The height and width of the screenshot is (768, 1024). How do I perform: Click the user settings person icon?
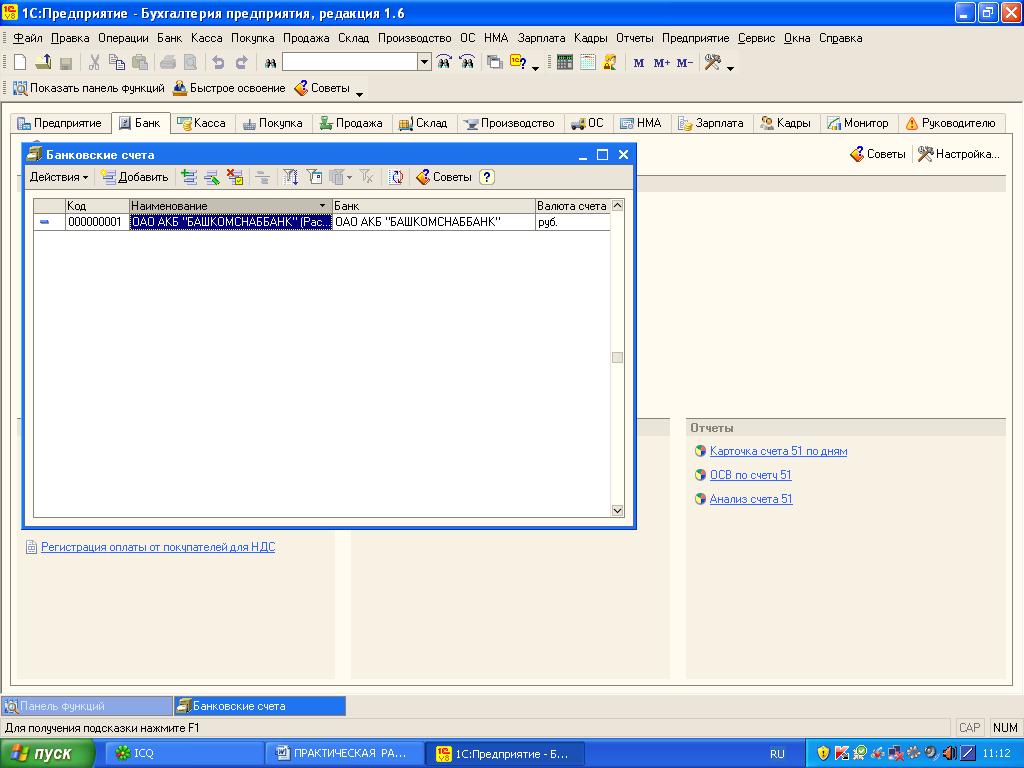[610, 63]
